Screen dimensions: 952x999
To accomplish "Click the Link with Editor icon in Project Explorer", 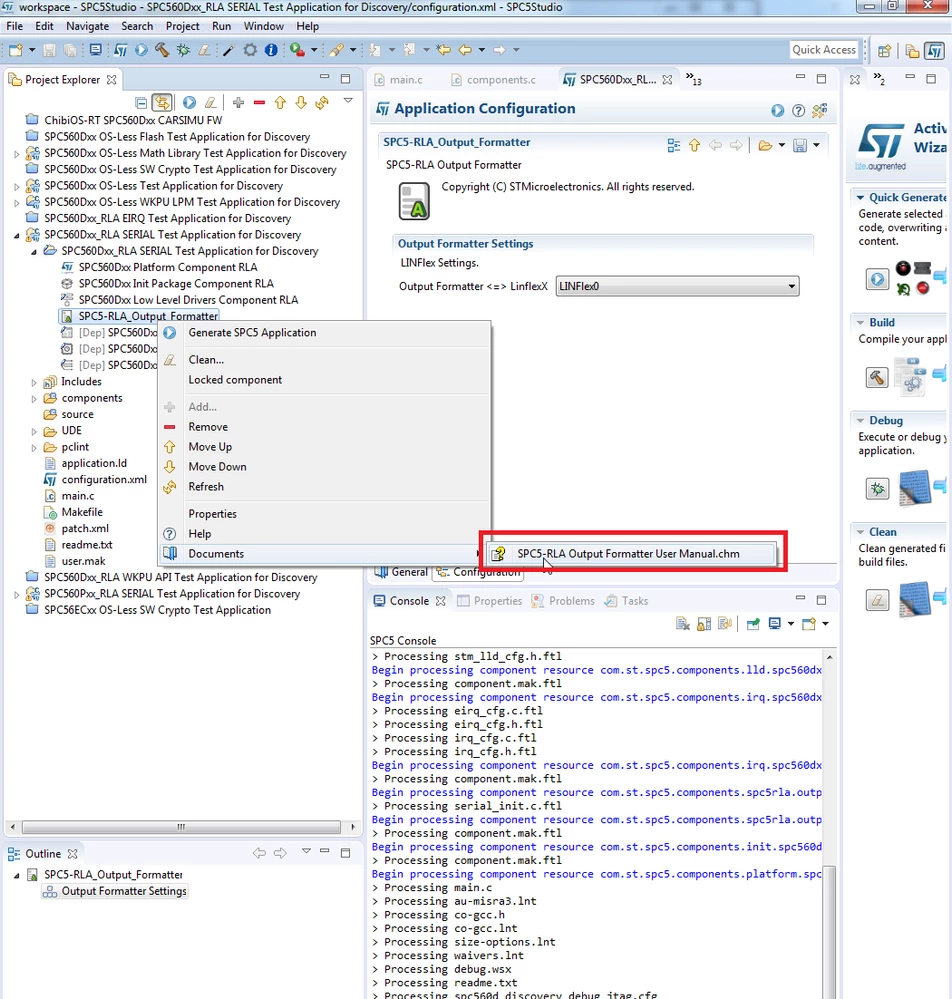I will (162, 102).
